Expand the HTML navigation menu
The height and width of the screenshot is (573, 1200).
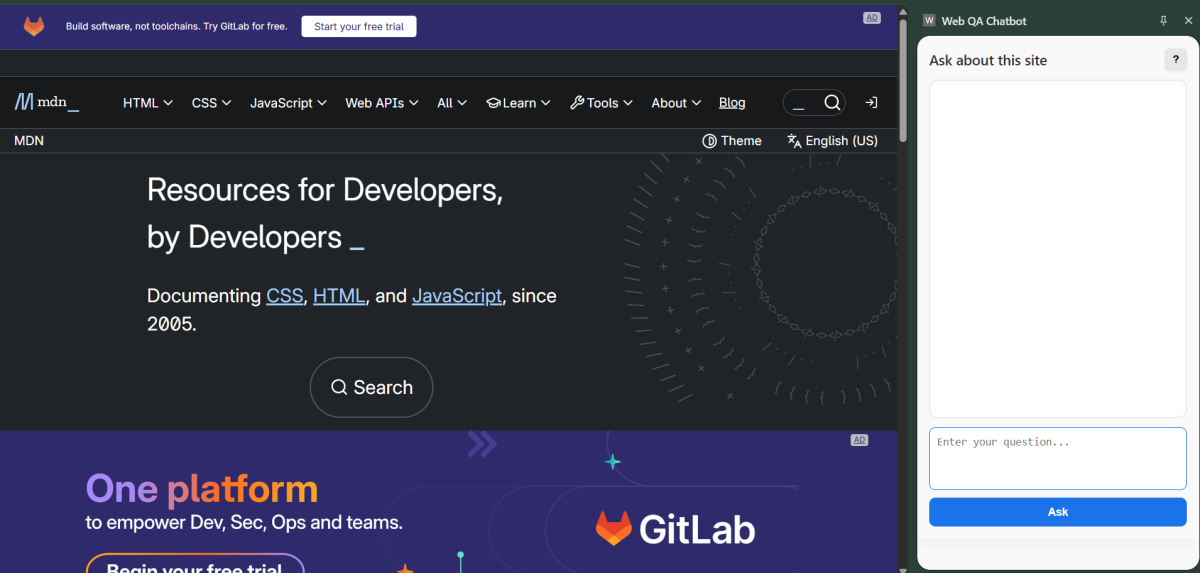pyautogui.click(x=147, y=103)
